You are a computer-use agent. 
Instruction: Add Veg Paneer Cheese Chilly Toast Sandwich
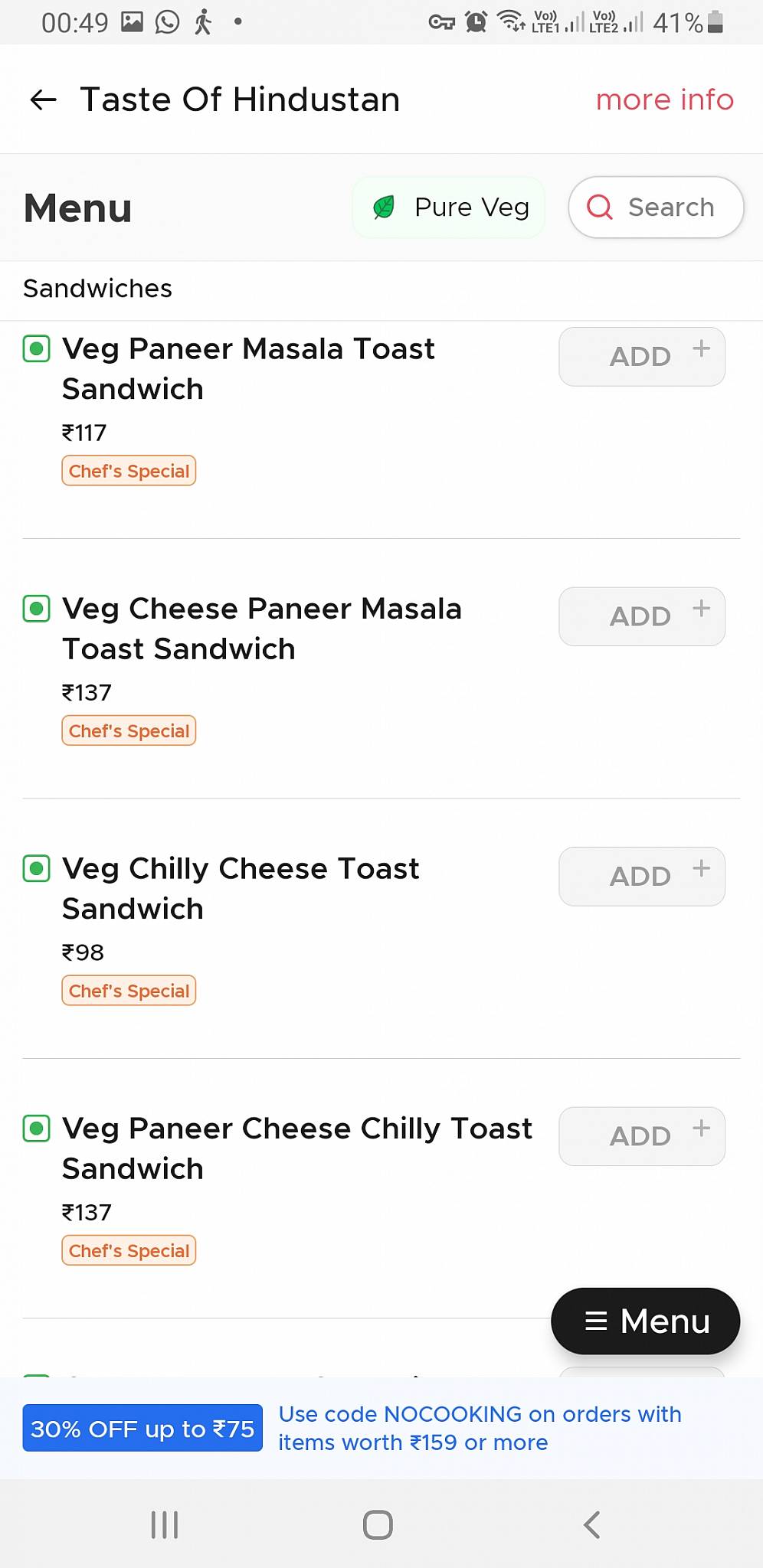click(641, 1136)
